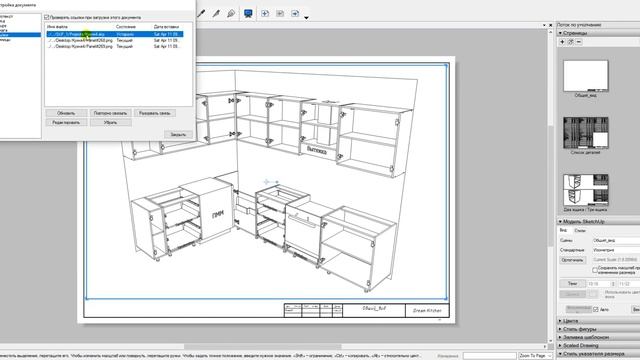Toggle the 'Сохранять масштаб' checkbox
This screenshot has width=640, height=360.
click(x=595, y=270)
